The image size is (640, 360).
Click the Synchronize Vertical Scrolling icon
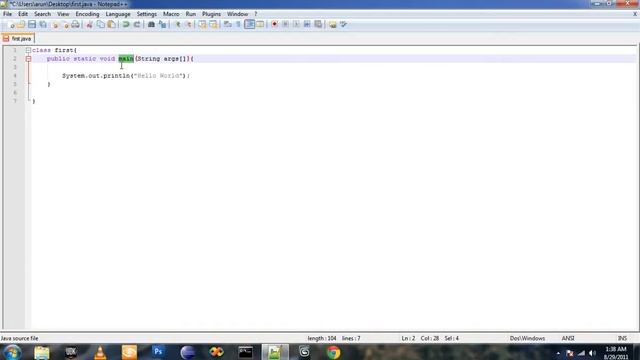(202, 24)
